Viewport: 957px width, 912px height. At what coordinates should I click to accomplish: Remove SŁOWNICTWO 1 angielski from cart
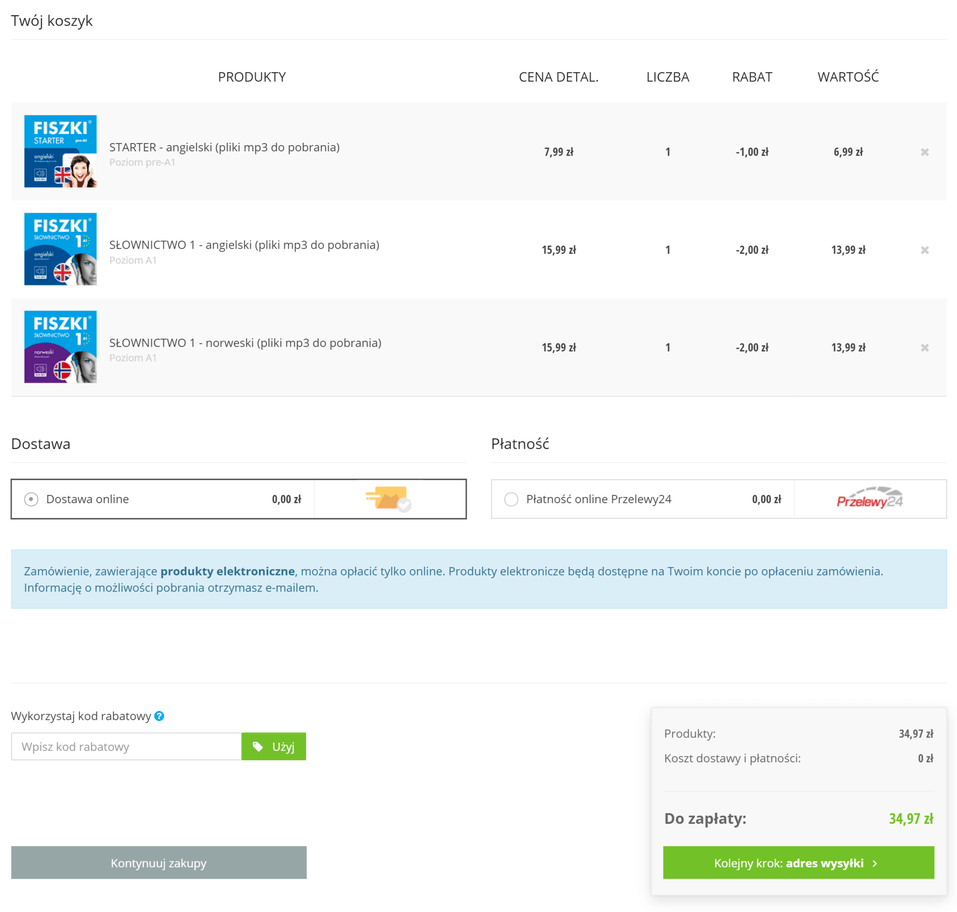click(924, 250)
